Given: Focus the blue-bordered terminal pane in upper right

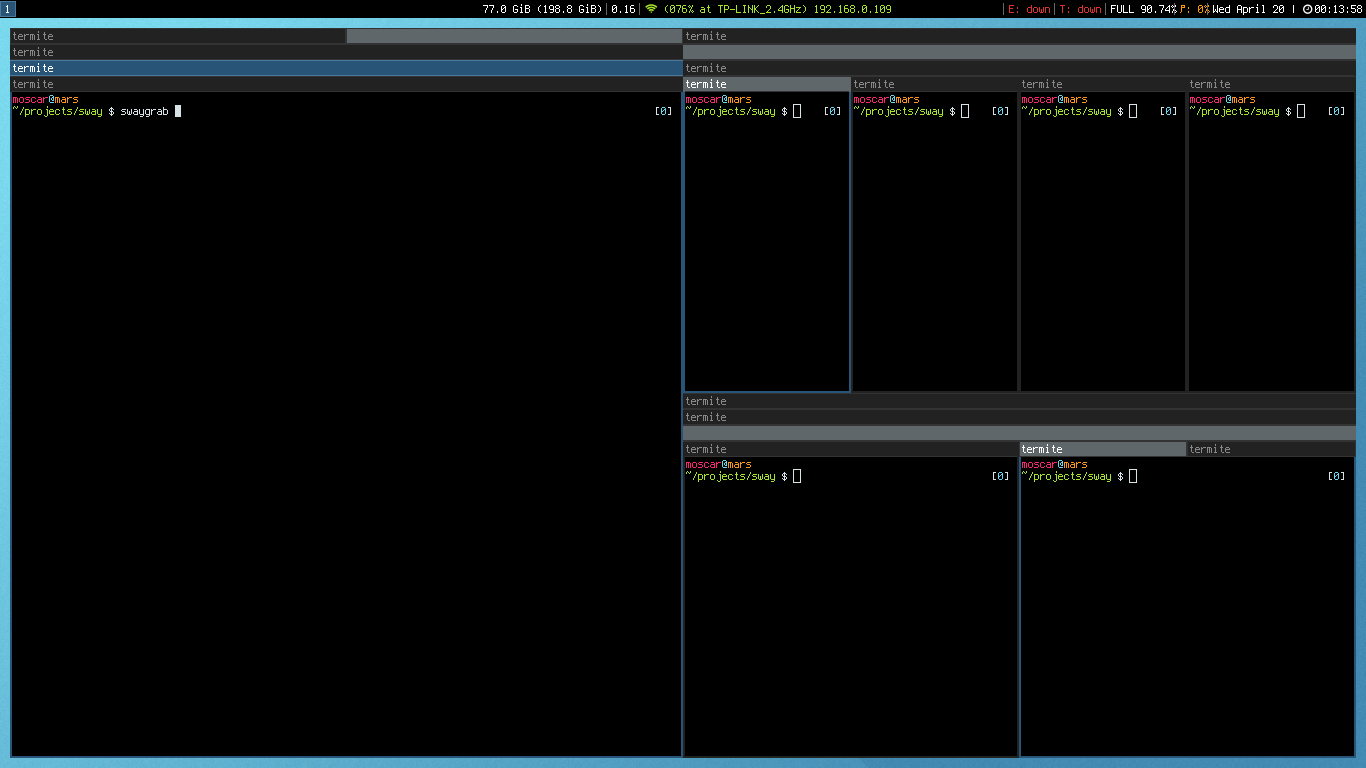Looking at the screenshot, I should (766, 250).
